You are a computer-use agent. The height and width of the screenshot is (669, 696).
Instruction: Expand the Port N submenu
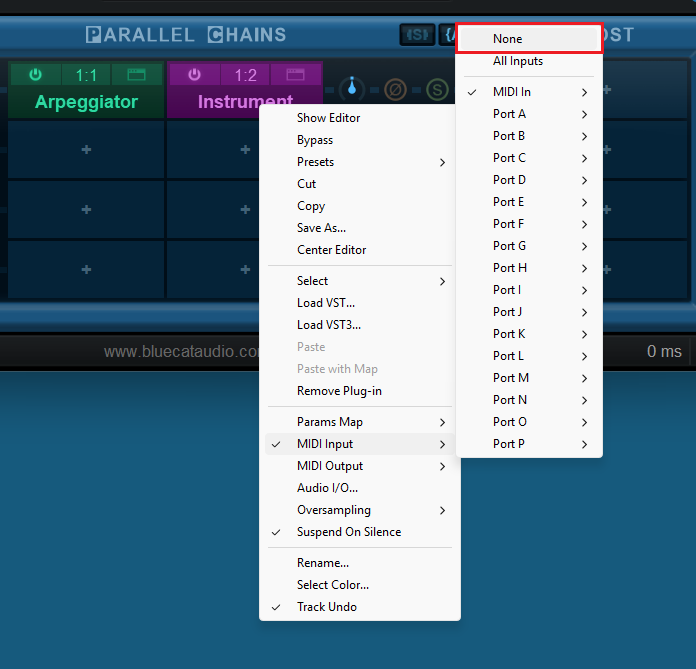(529, 400)
